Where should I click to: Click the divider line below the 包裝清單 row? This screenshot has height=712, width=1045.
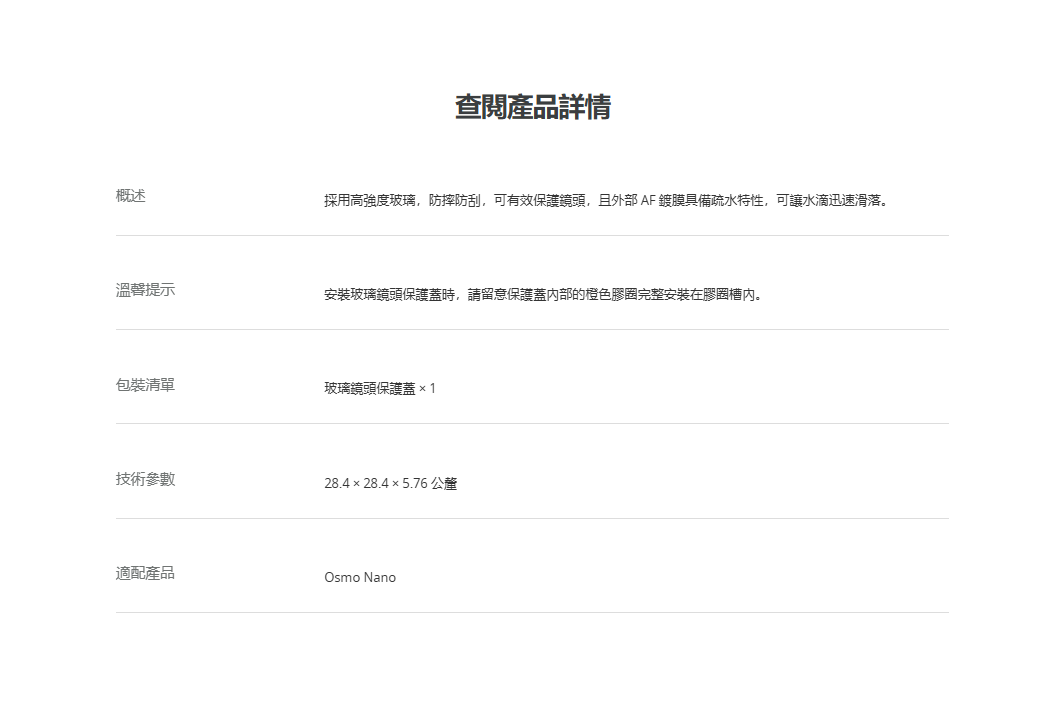tap(532, 424)
